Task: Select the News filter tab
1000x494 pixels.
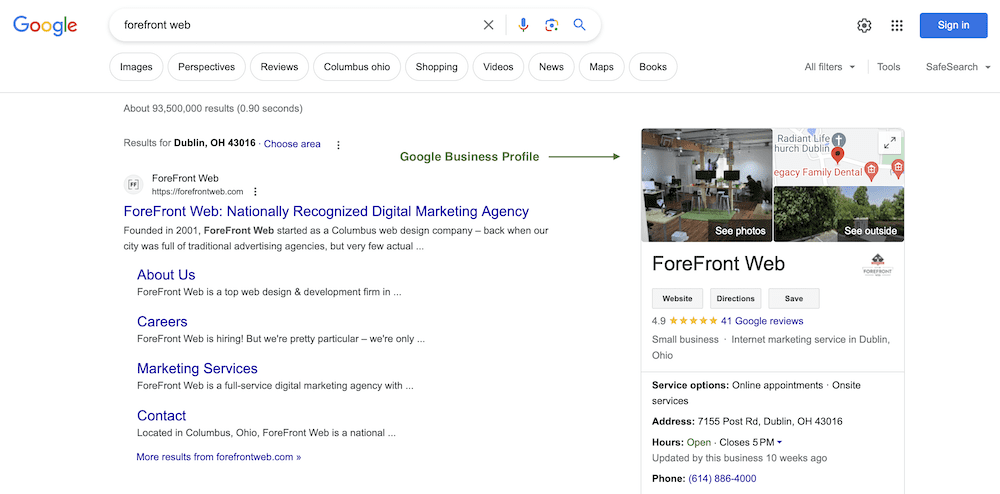Action: coord(552,67)
